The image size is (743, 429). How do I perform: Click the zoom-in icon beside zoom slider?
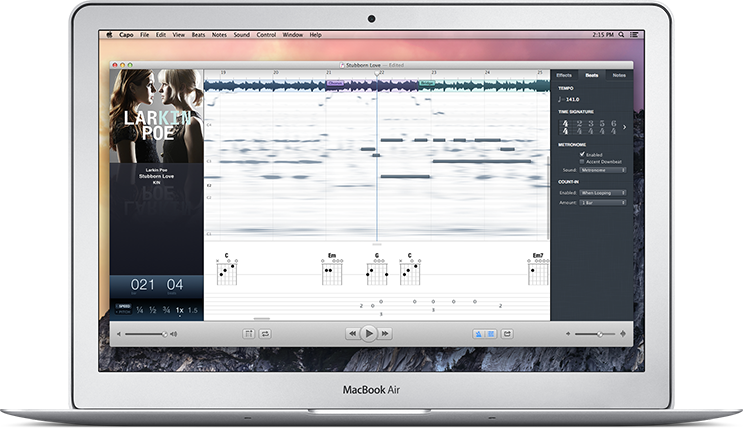[623, 334]
